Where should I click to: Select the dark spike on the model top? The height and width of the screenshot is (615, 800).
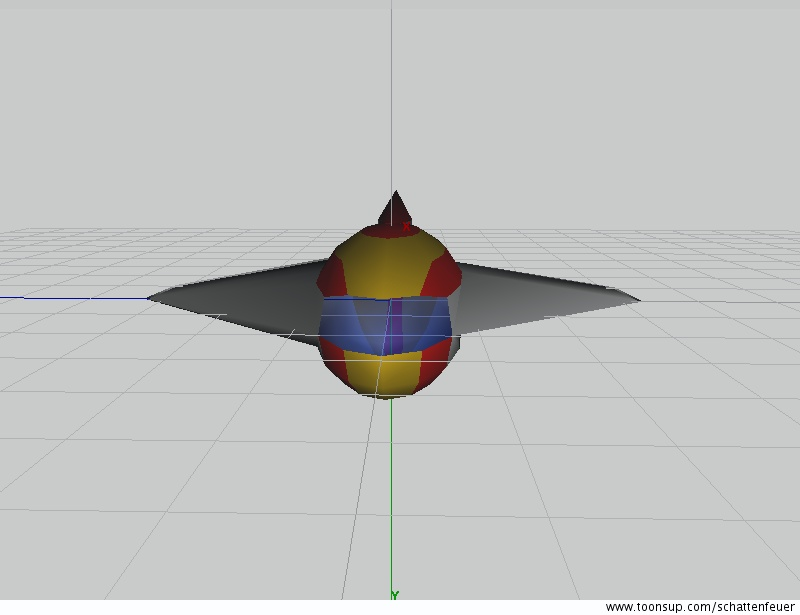coord(395,208)
